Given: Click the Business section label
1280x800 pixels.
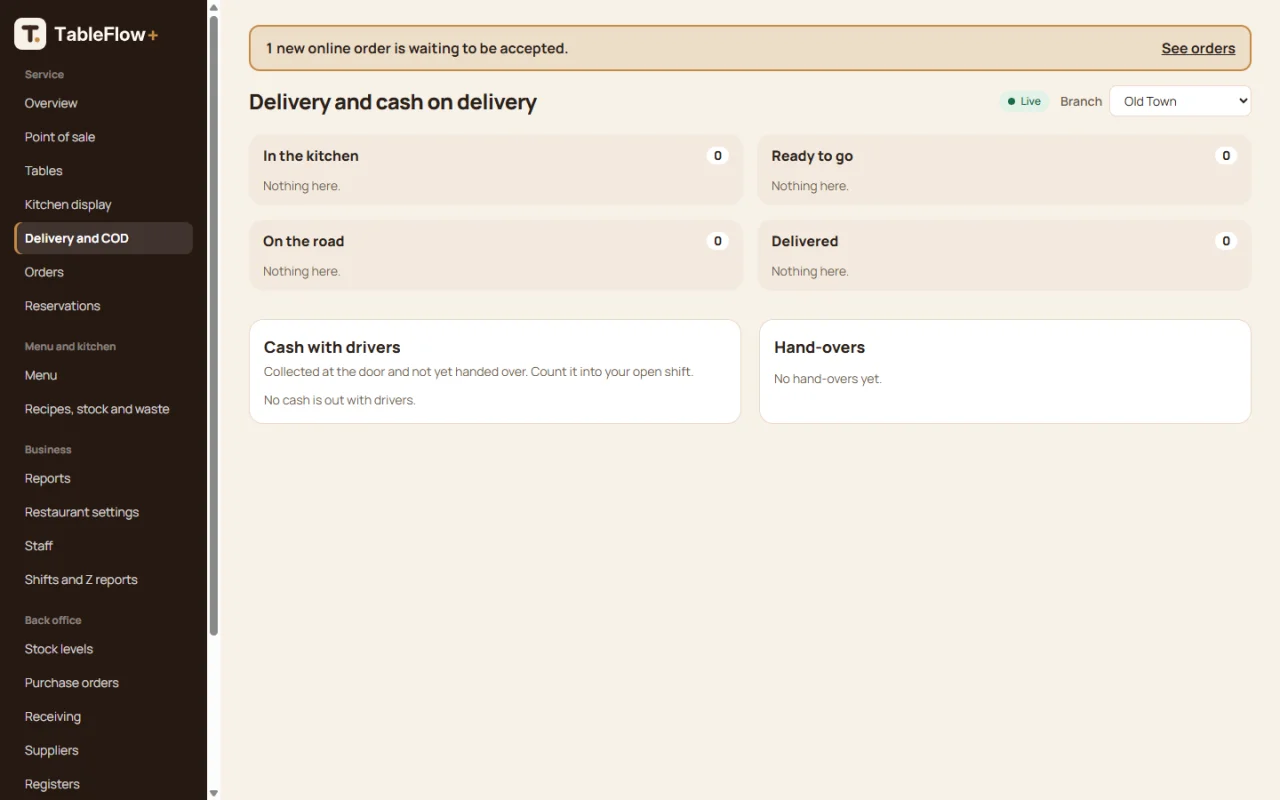Looking at the screenshot, I should 48,450.
